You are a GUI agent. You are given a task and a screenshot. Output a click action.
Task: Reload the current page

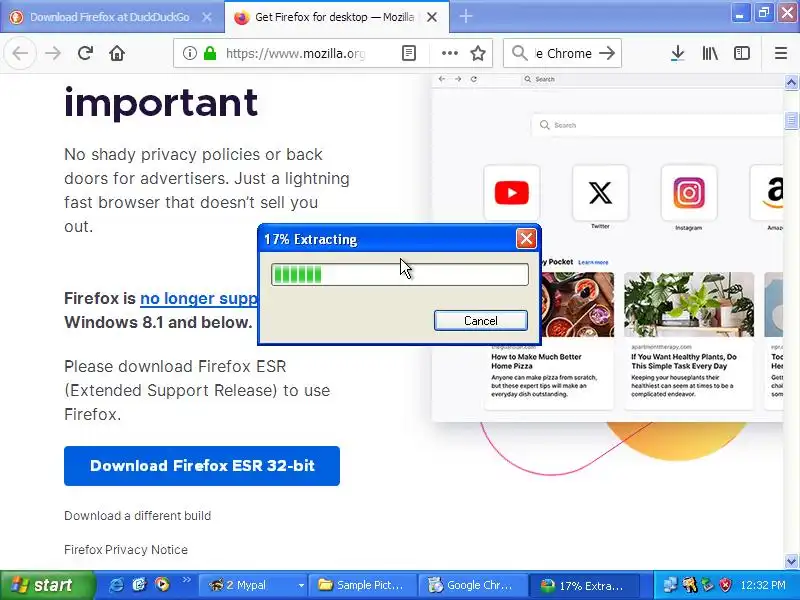click(85, 53)
